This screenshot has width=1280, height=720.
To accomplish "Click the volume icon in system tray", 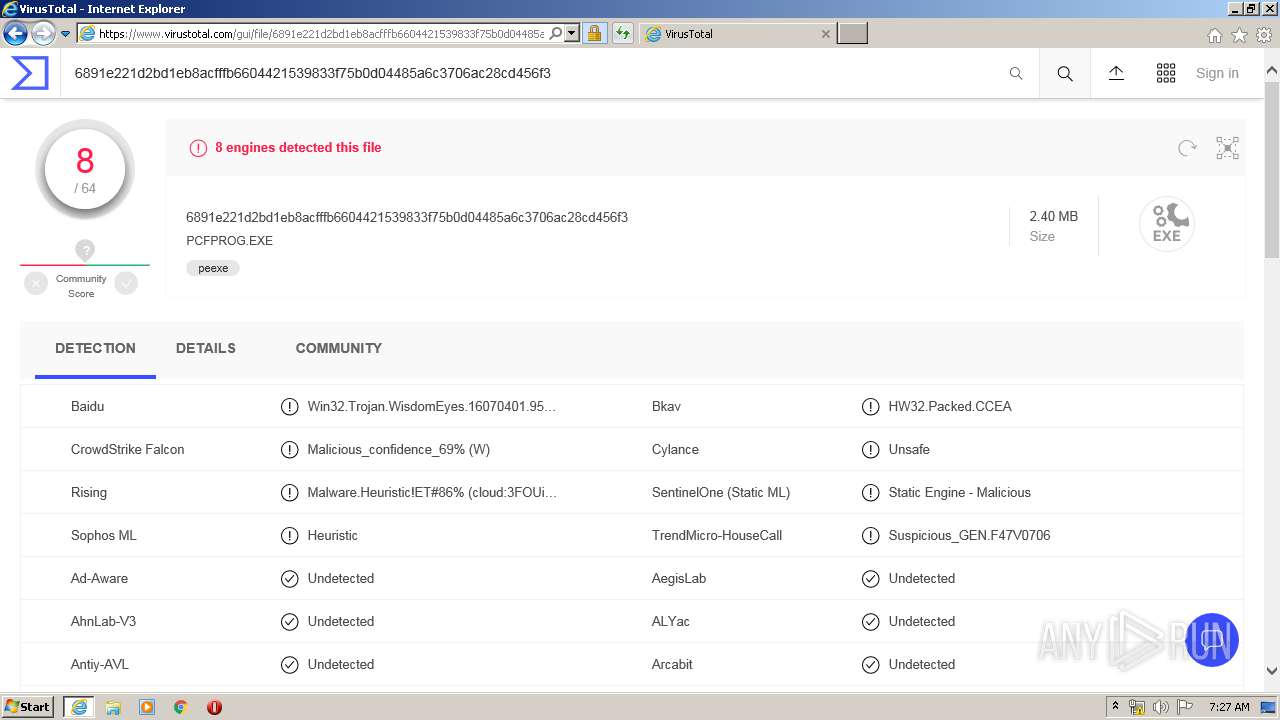I will (x=1160, y=707).
